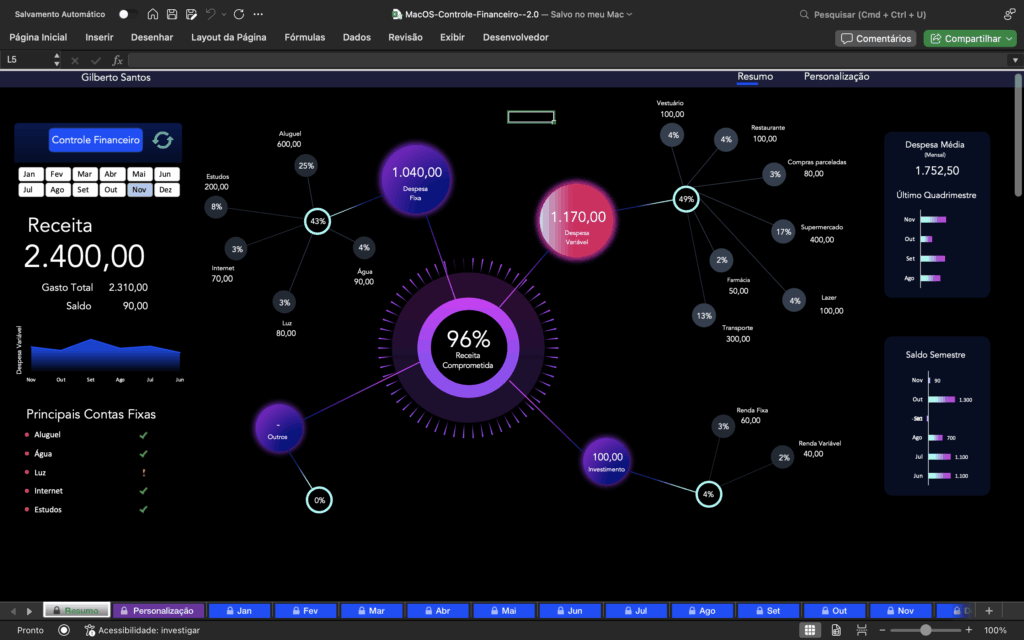Click the Save icon in the Quick Access Toolbar
The image size is (1024, 640).
[172, 14]
